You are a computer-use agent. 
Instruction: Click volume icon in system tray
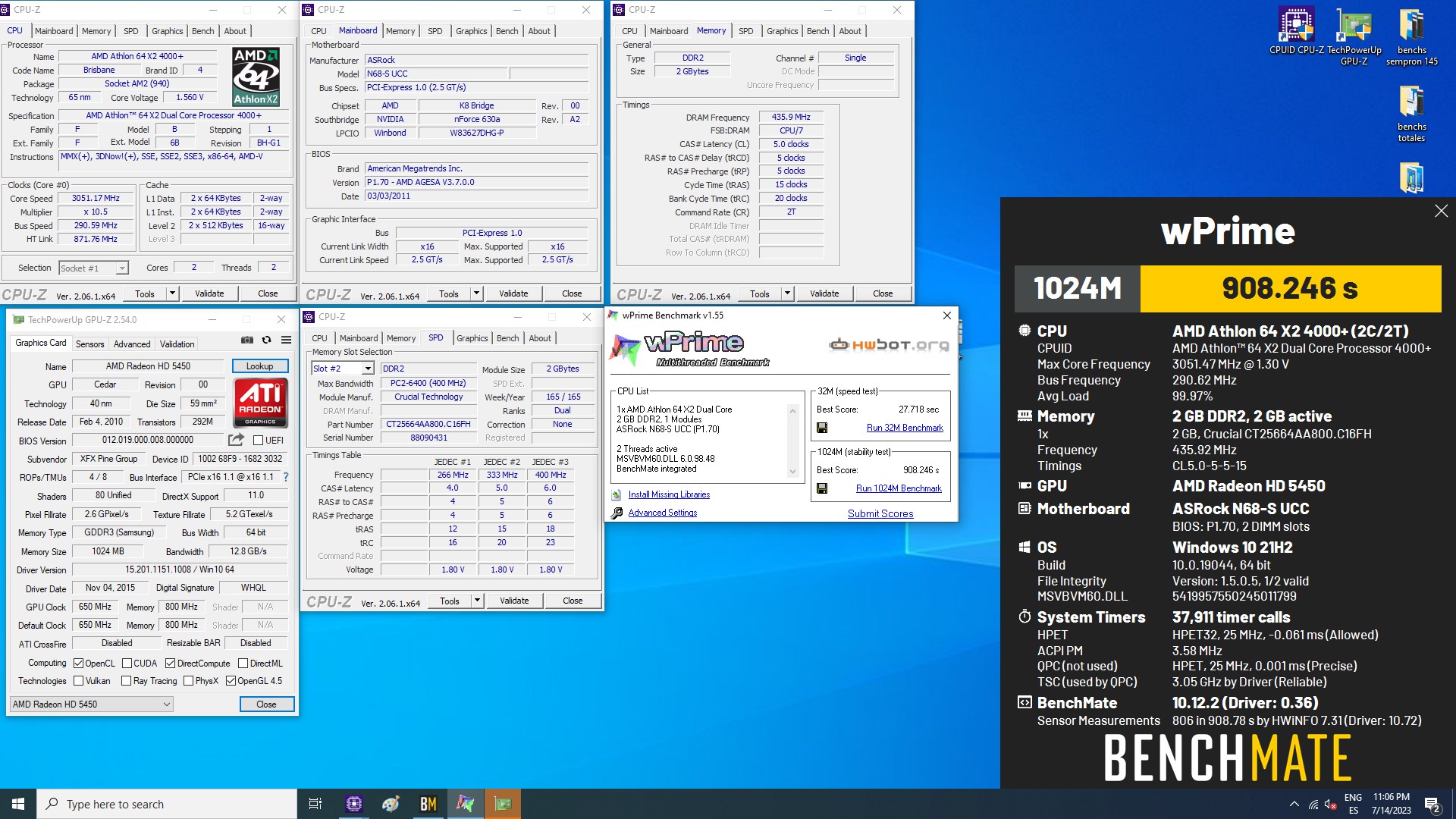[x=1330, y=805]
